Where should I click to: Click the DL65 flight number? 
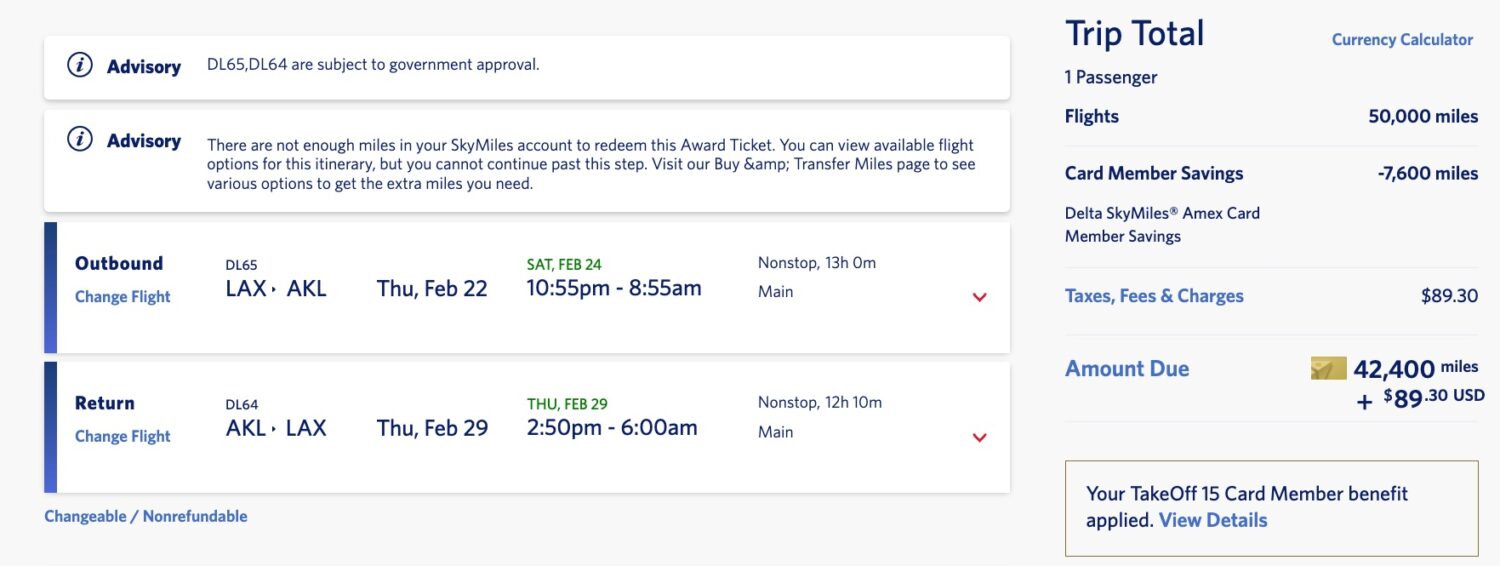(241, 265)
